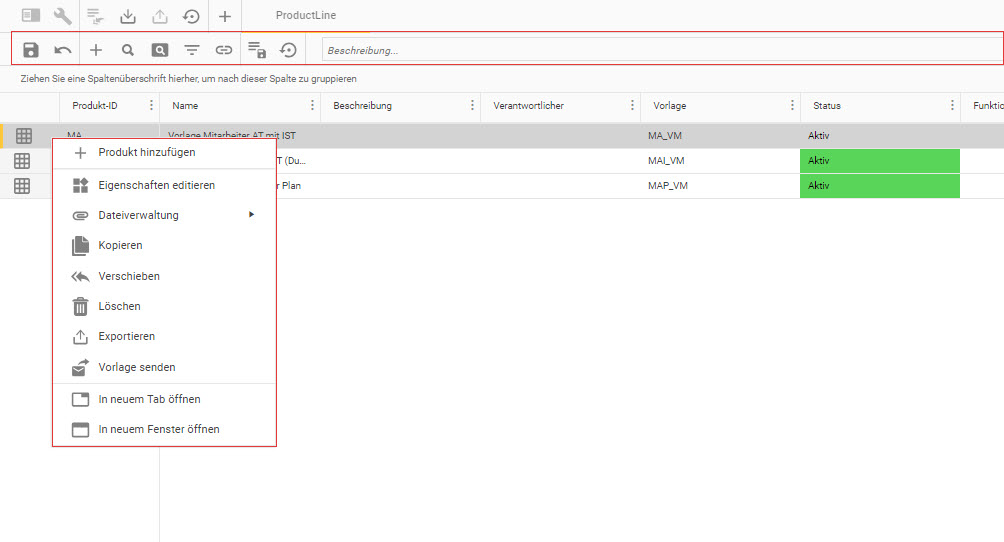Image resolution: width=1004 pixels, height=542 pixels.
Task: Switch to the ProductLine tab
Action: 306,16
